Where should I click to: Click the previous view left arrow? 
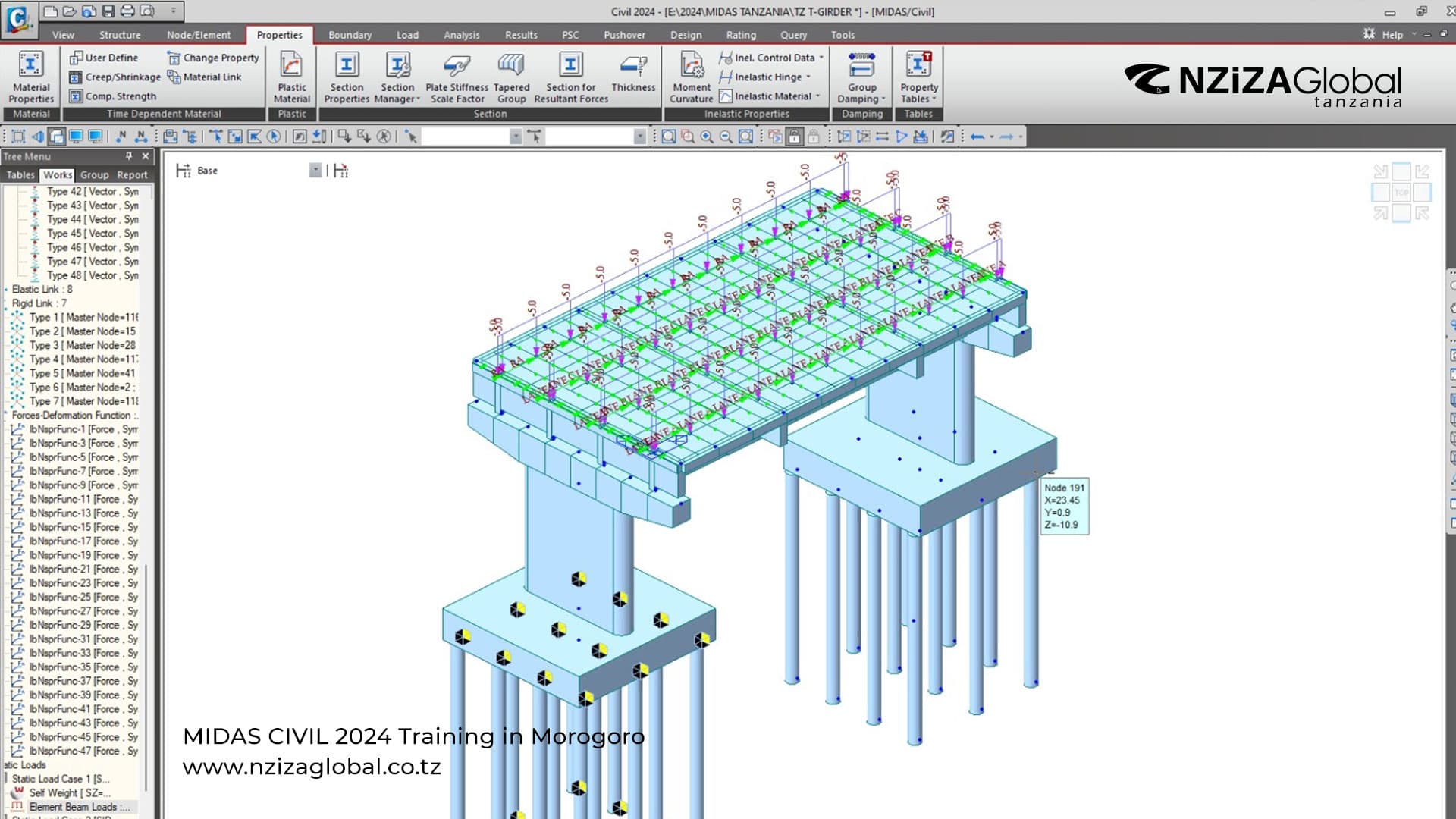977,136
